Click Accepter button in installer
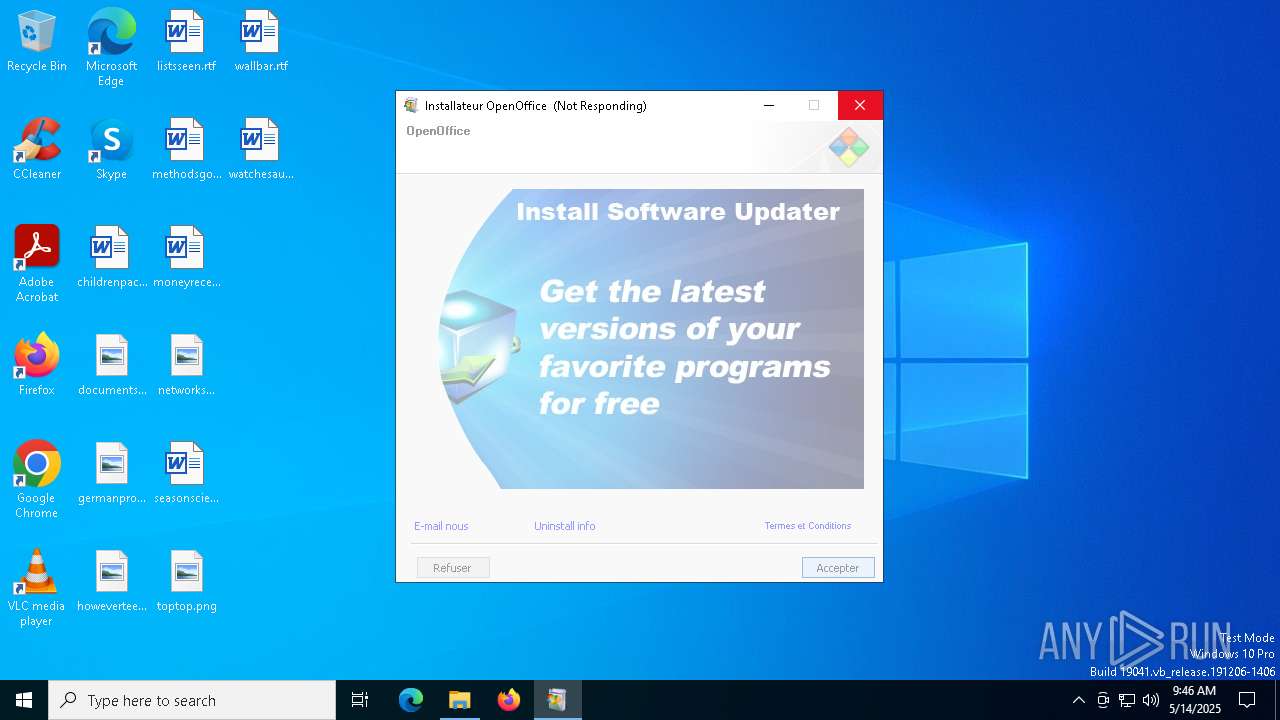This screenshot has width=1280, height=720. coord(838,568)
